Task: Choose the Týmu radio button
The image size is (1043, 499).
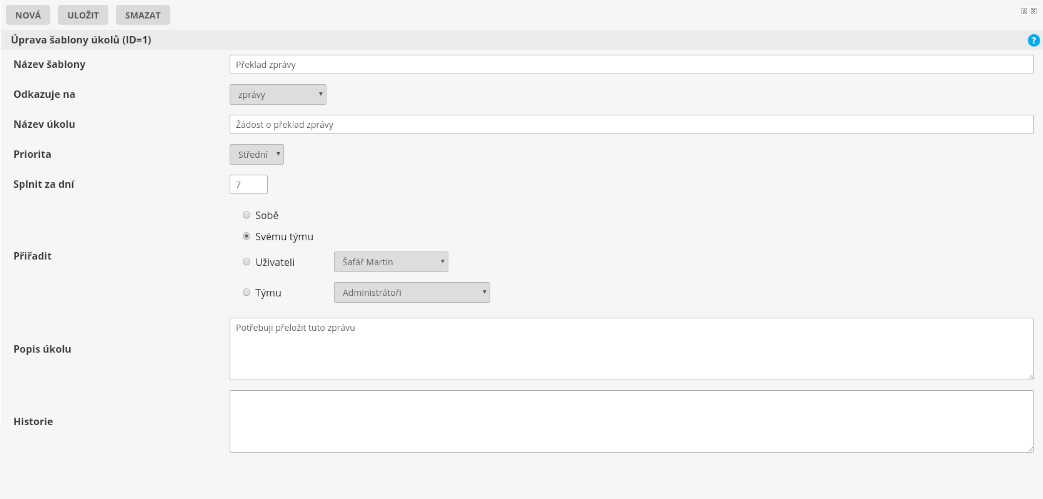Action: 246,293
